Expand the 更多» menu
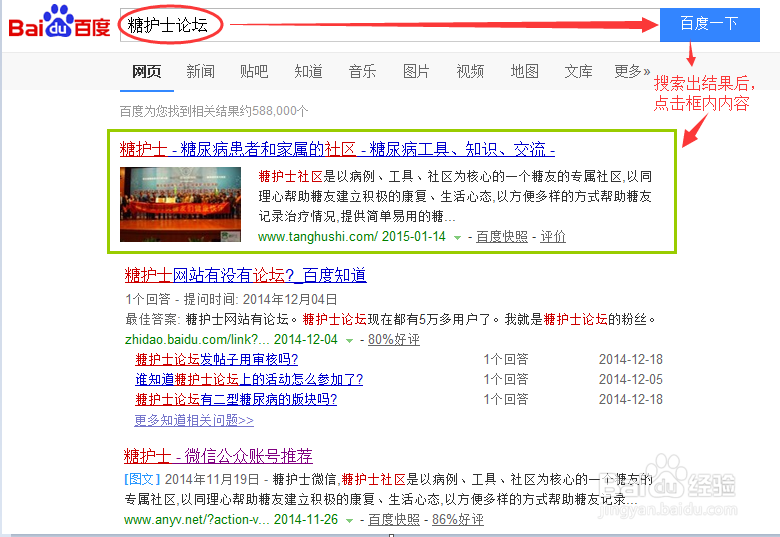Screen dimensions: 780x537 click(632, 72)
